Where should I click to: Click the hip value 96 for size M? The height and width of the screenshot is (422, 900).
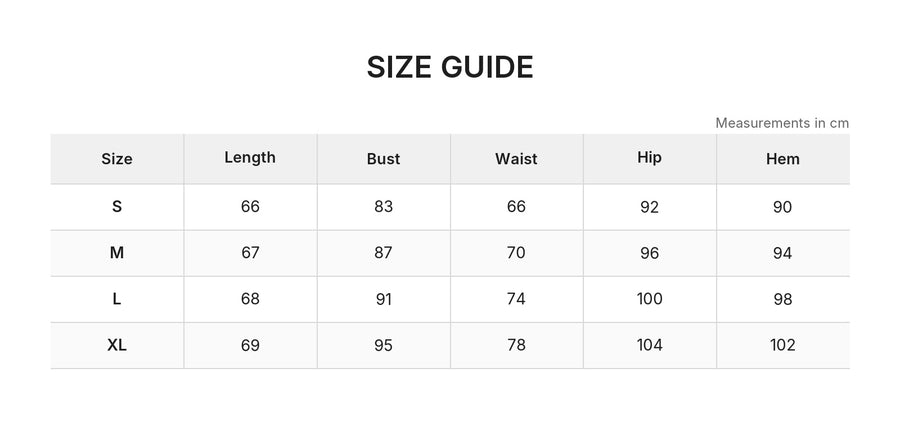point(649,253)
